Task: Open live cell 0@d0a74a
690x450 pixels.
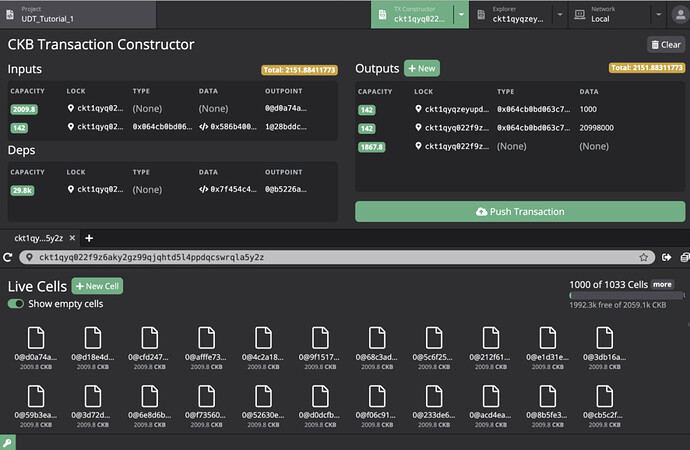Action: coord(36,347)
